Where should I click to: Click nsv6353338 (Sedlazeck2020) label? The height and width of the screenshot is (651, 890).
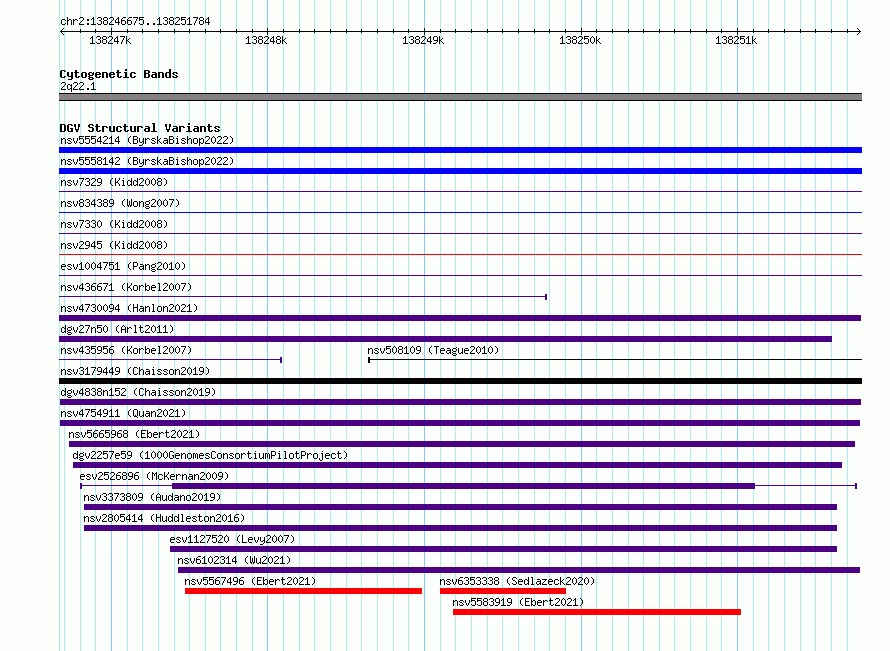[x=517, y=581]
